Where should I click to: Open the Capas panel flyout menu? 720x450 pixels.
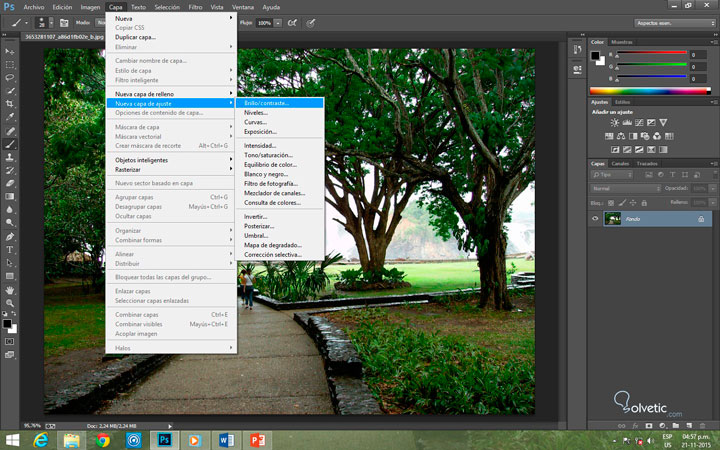pos(714,163)
